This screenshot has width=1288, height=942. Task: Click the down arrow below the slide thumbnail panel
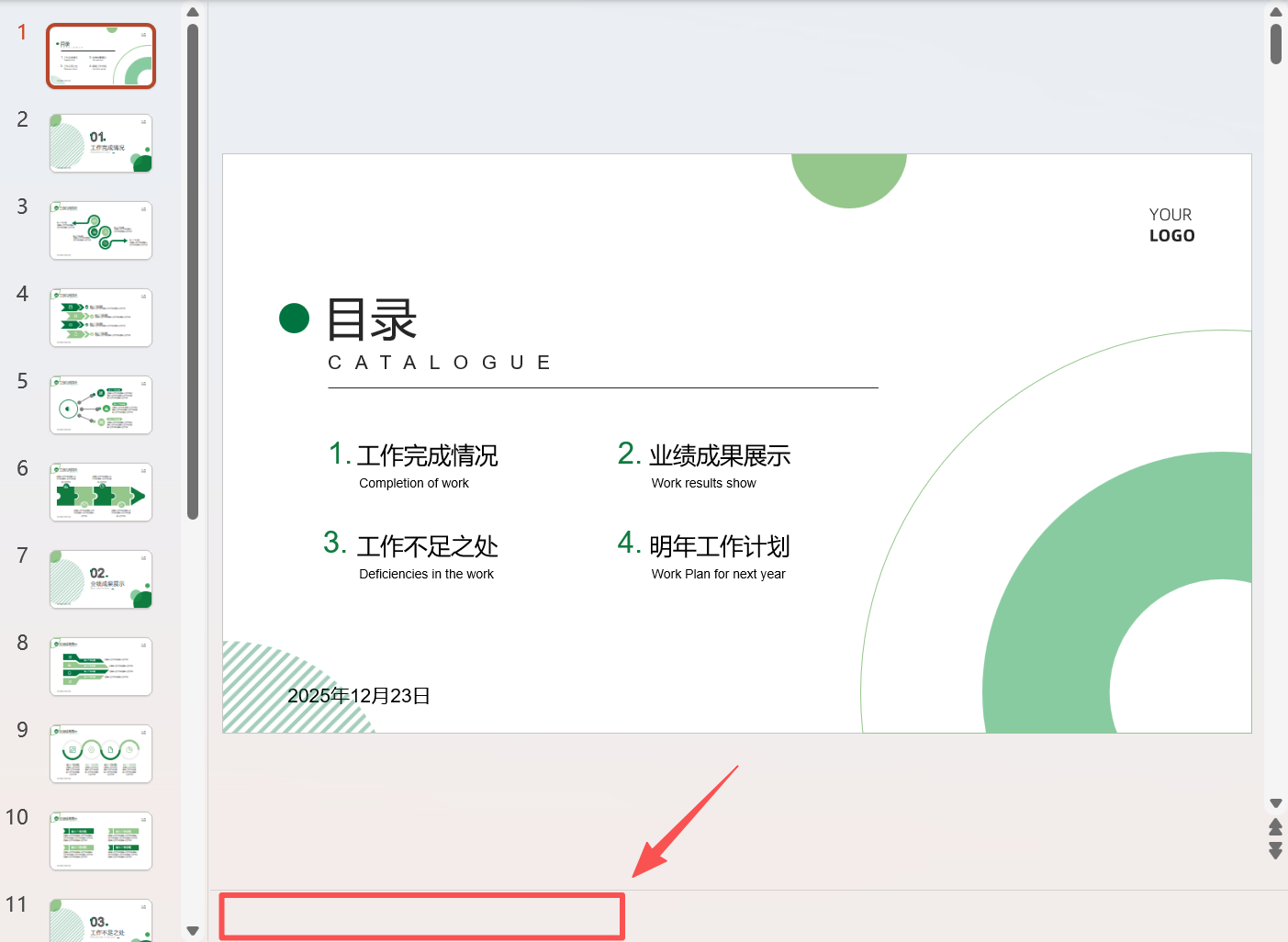[193, 930]
